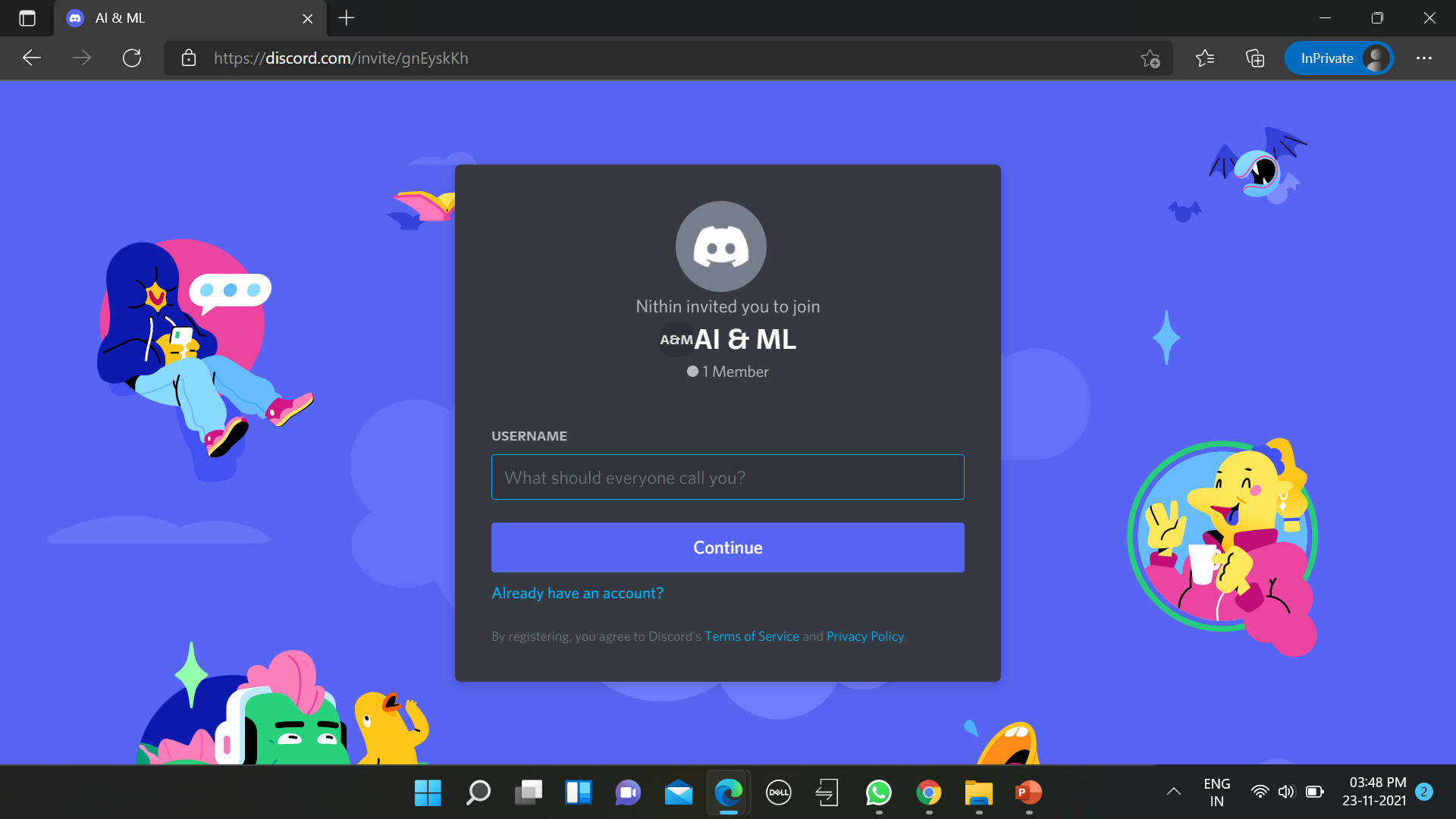Click the Already have an account link
Screen dimensions: 1456x819
[577, 593]
